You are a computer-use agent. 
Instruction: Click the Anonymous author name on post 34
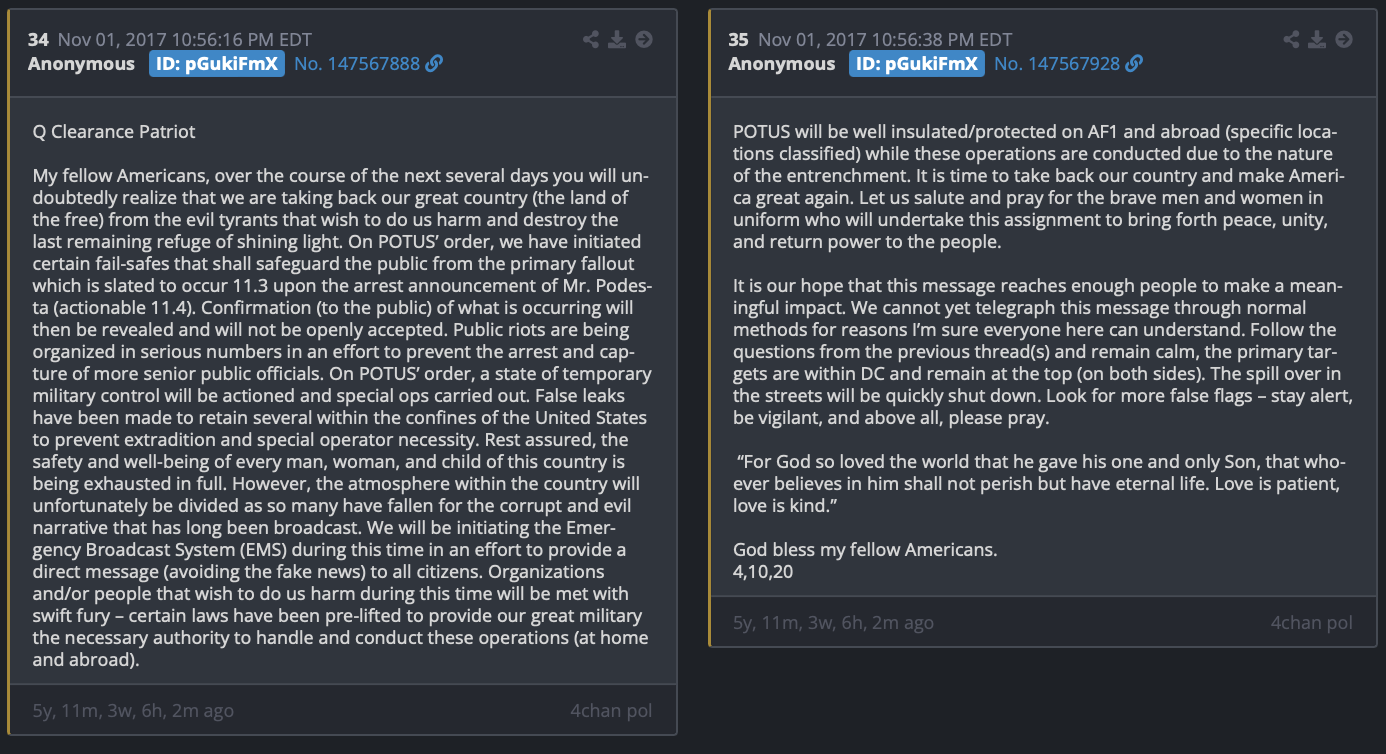coord(81,64)
